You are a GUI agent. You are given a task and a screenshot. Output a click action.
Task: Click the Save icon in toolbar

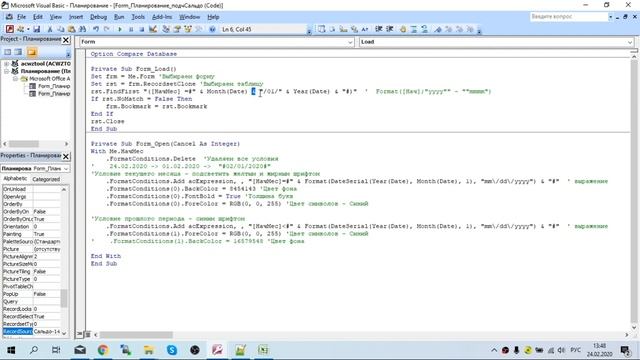coord(36,29)
